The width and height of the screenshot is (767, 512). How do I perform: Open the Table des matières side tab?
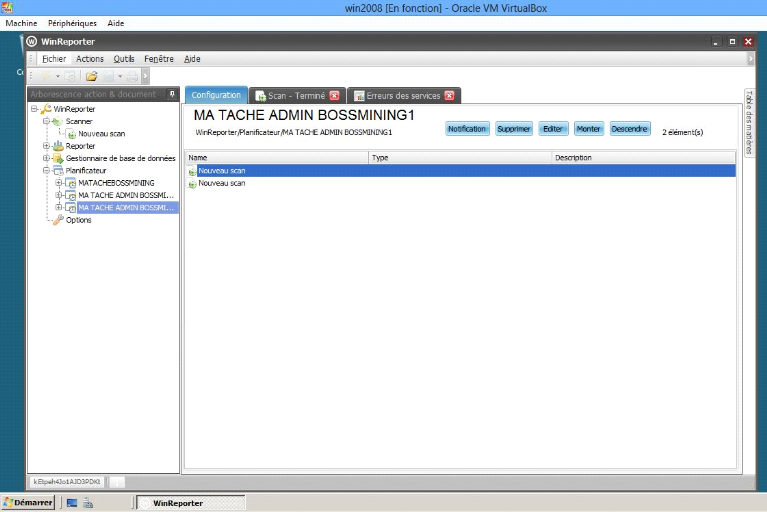click(749, 122)
